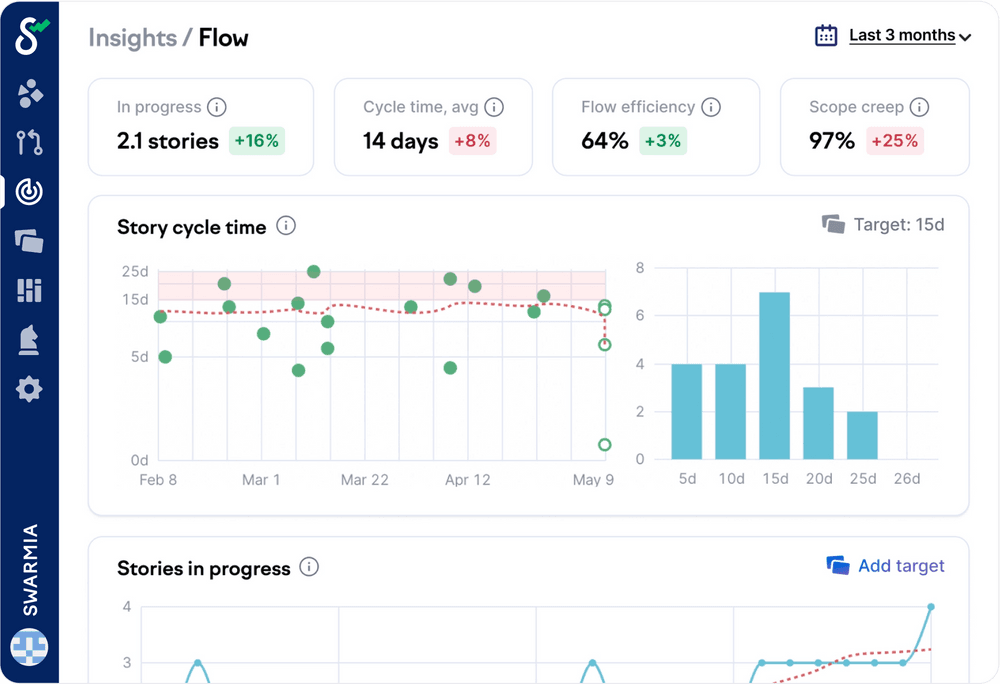Screen dimensions: 1000x684
Task: Click the chess knight sidebar icon
Action: click(x=30, y=340)
